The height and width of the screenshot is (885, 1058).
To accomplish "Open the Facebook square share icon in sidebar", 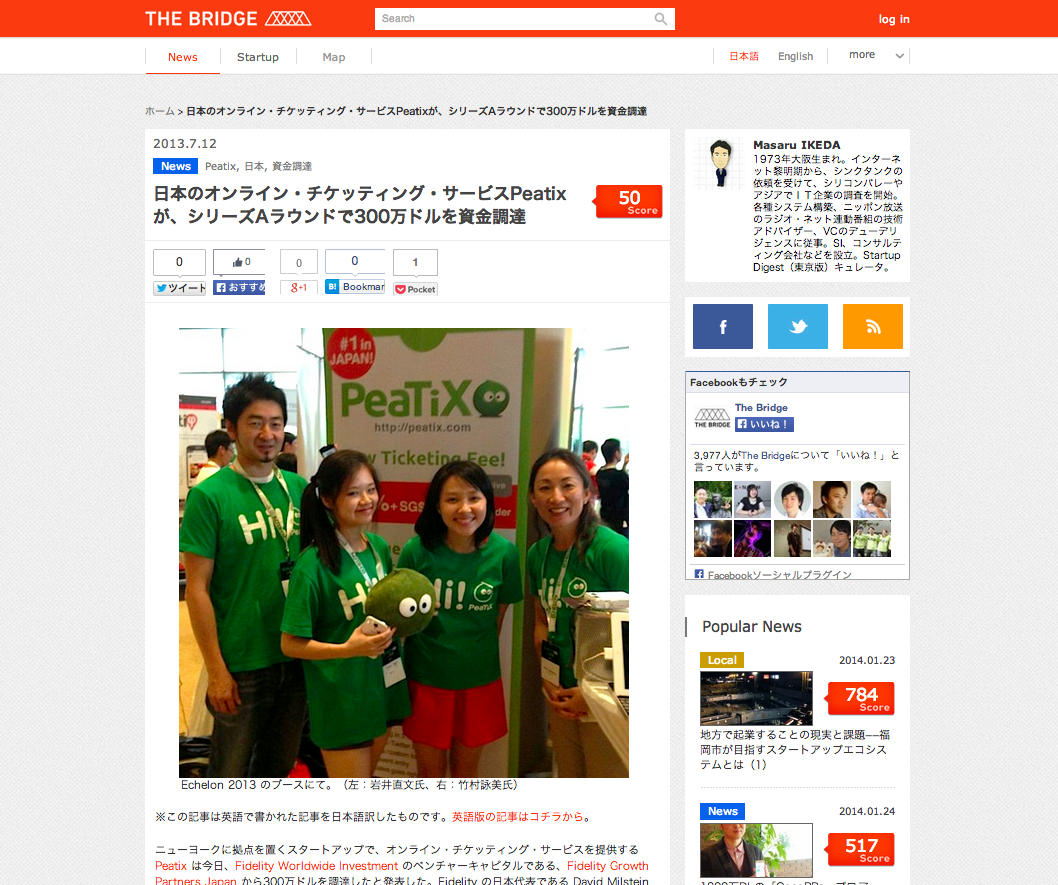I will [723, 326].
